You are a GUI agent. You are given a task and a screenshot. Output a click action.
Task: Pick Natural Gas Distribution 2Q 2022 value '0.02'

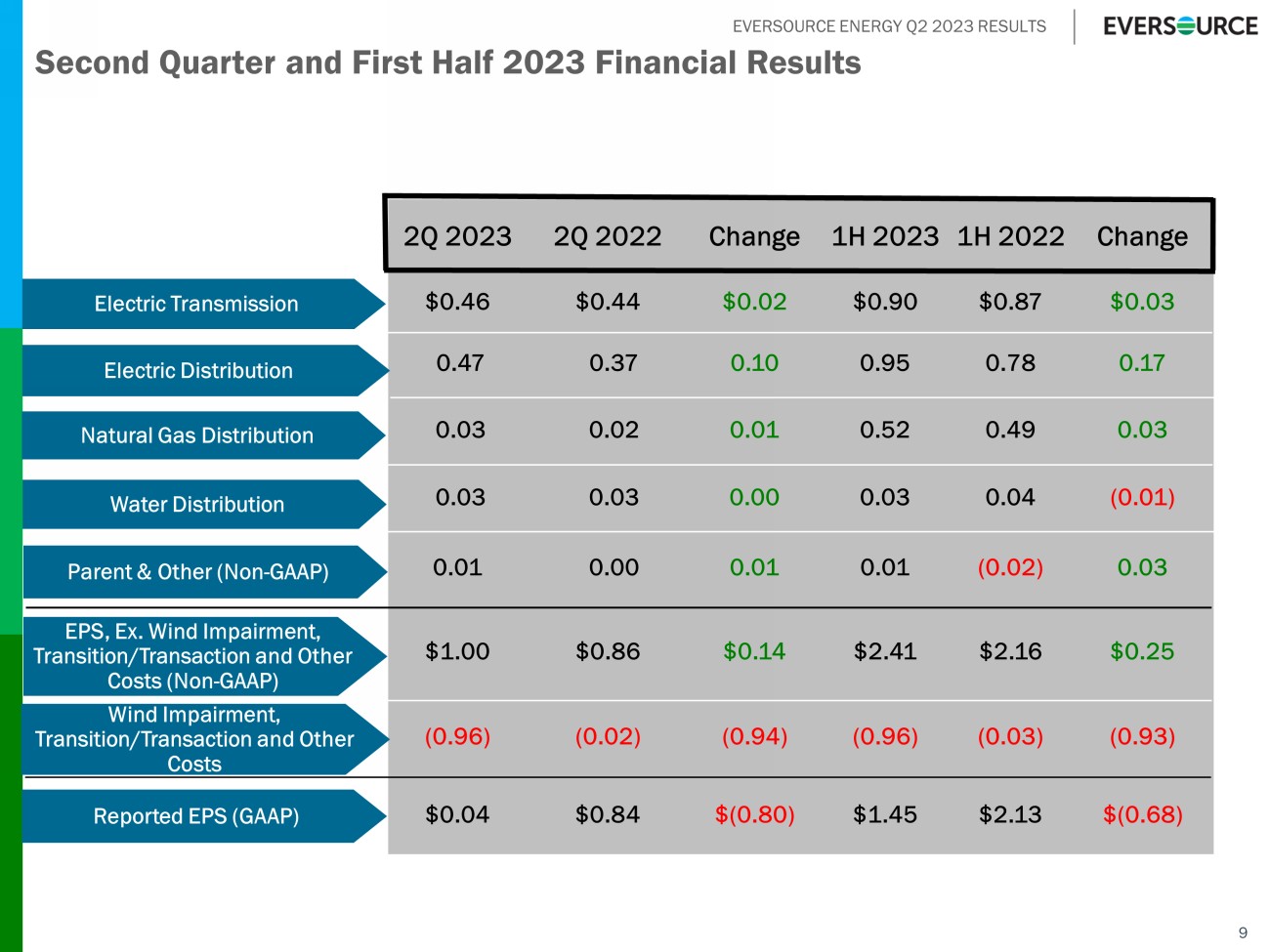coord(614,430)
